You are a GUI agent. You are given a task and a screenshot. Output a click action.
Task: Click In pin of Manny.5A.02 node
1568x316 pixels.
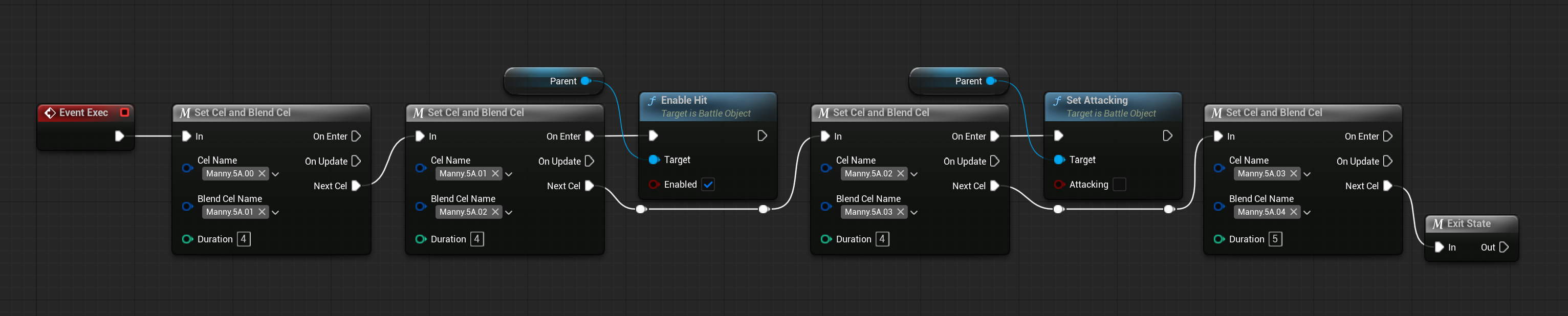pos(825,136)
